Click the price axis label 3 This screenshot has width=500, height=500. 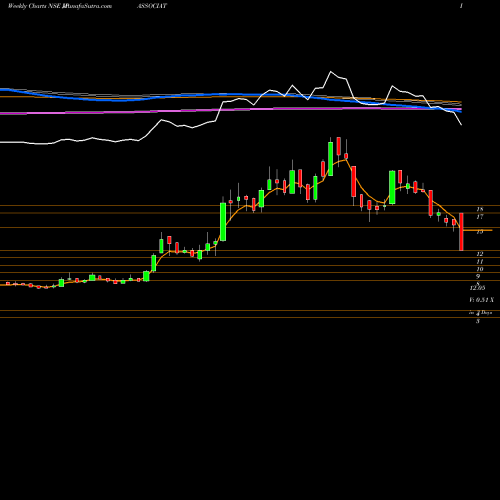(478, 321)
